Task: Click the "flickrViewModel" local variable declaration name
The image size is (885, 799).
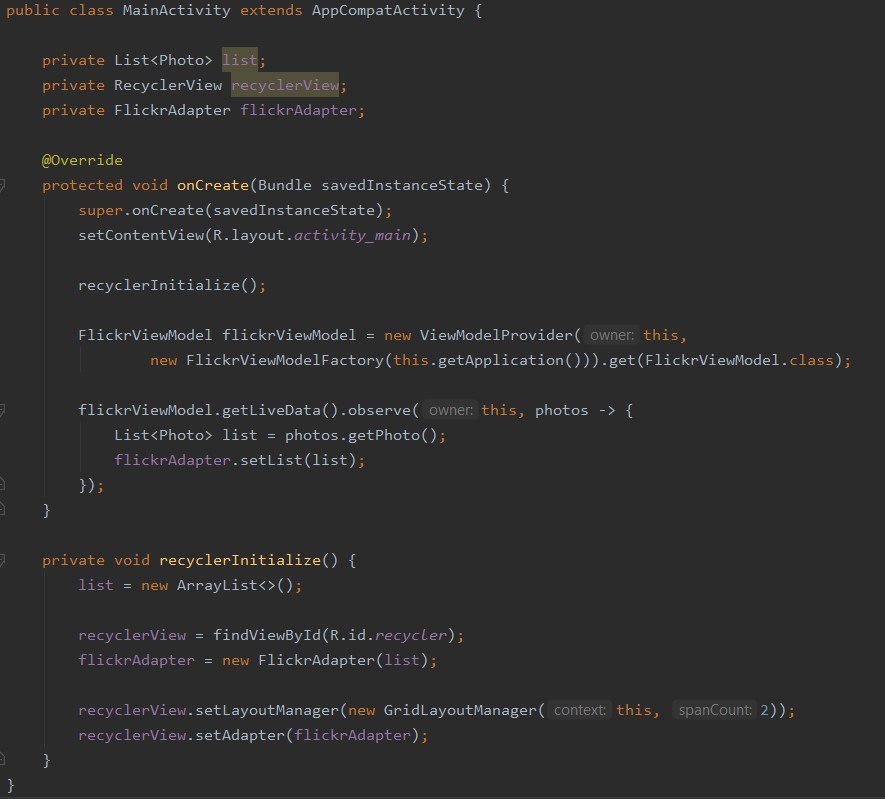Action: [x=289, y=335]
